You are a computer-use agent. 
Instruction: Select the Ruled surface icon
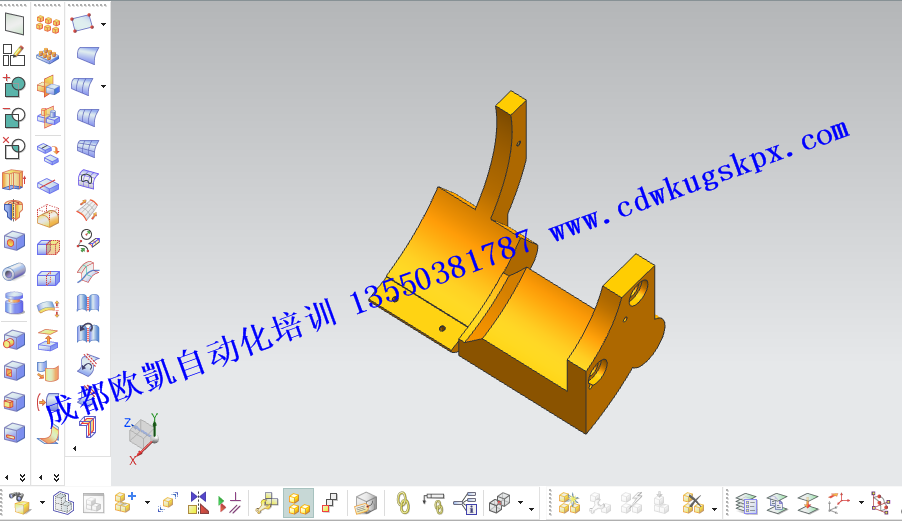87,55
